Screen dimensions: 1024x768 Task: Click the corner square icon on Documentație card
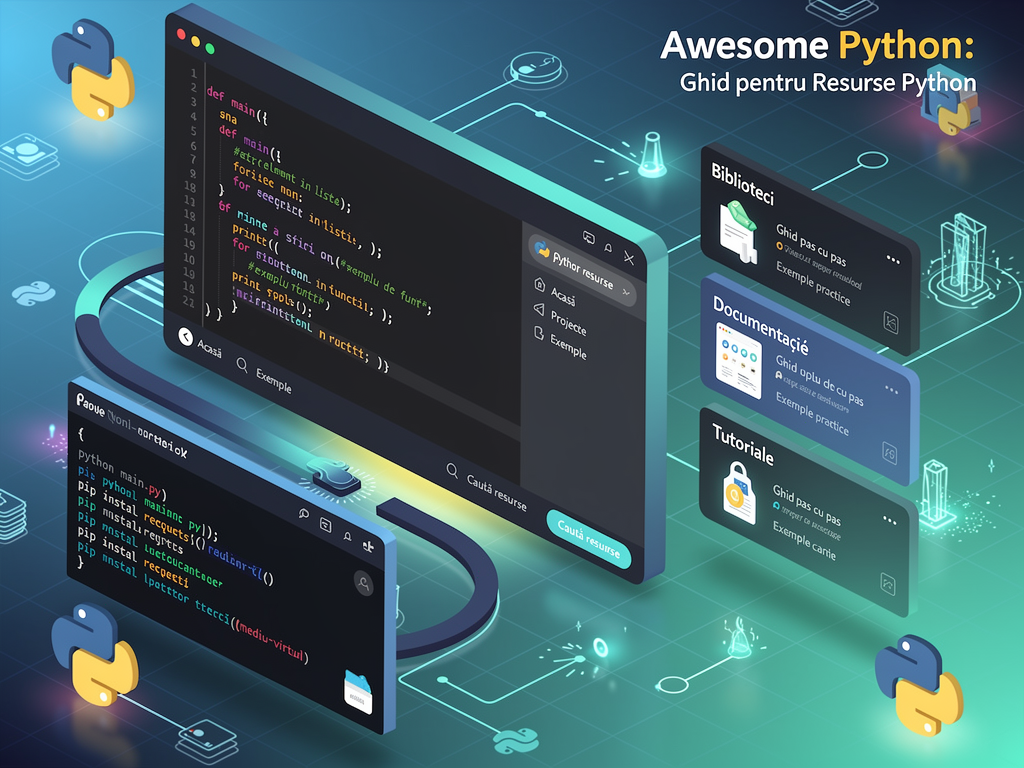click(889, 453)
